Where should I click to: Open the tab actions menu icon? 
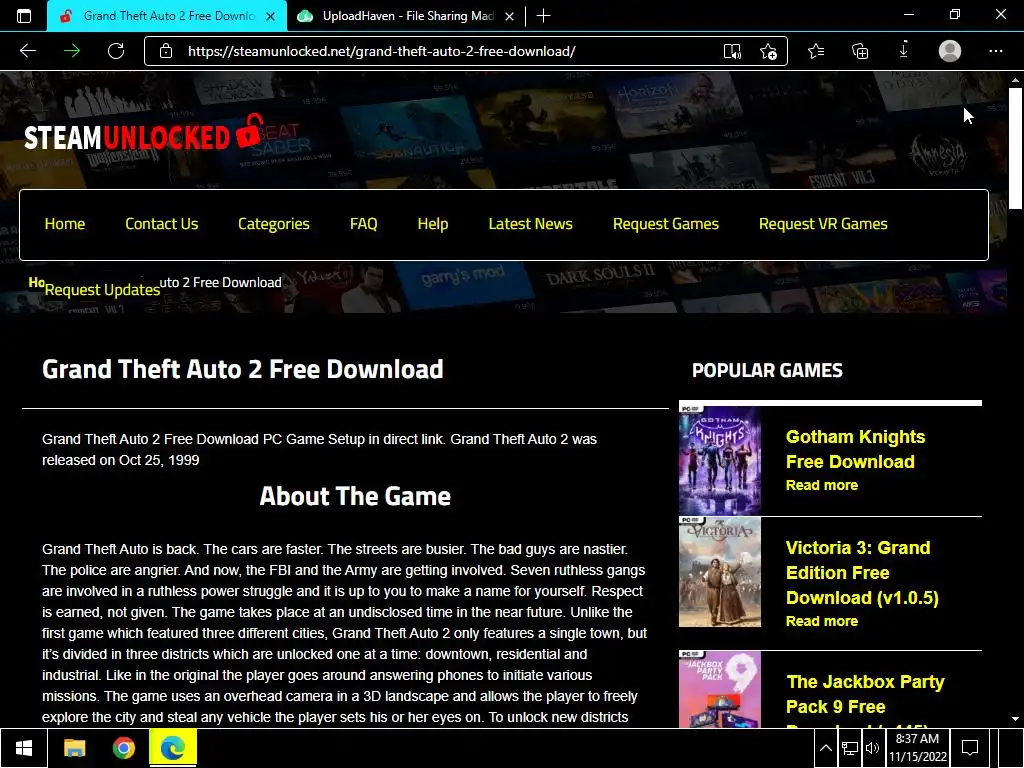tap(24, 16)
